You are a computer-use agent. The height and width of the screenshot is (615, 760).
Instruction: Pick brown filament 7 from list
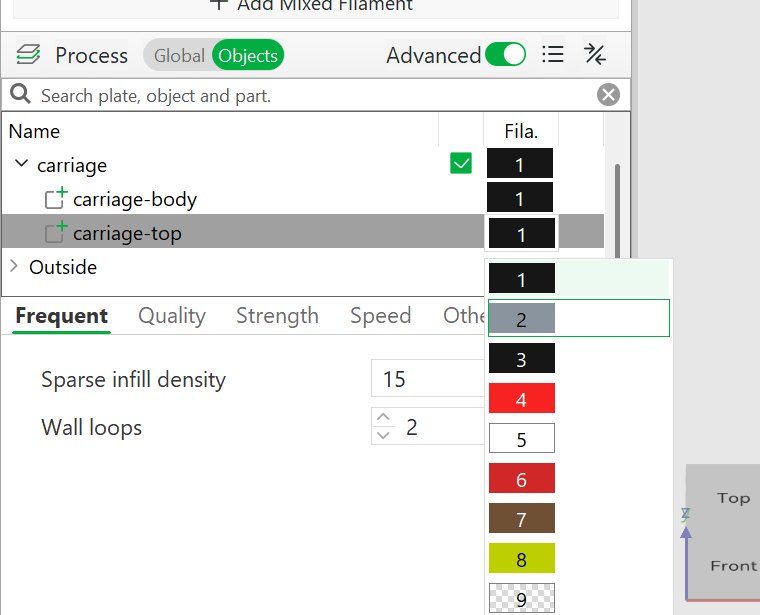(x=522, y=518)
